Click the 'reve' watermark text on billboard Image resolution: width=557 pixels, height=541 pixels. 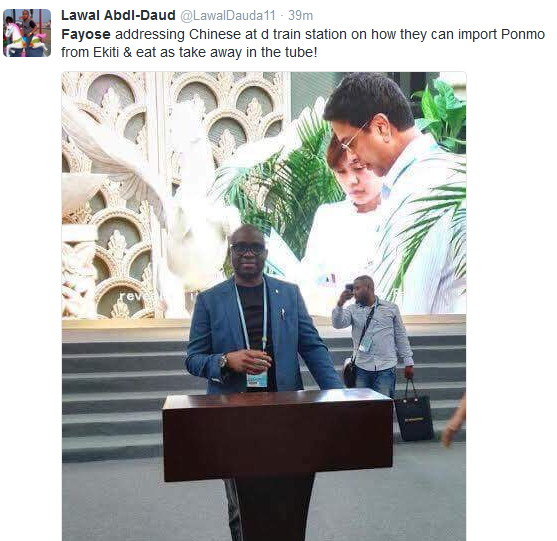134,296
